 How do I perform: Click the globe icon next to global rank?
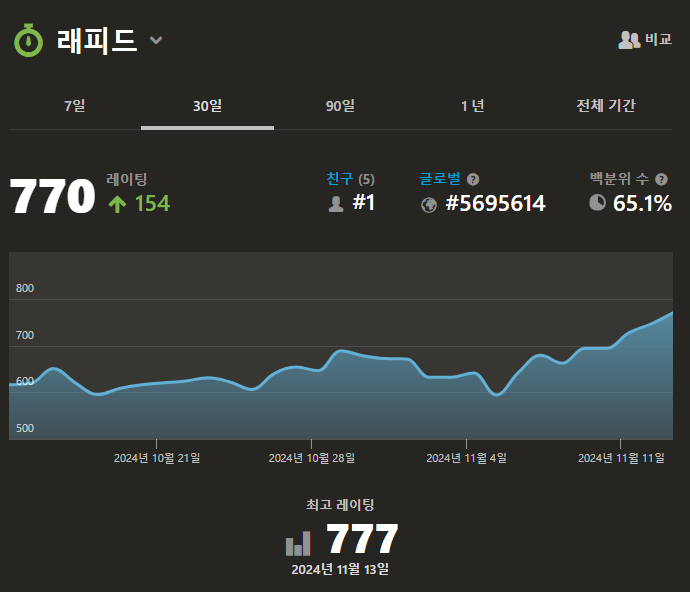429,205
